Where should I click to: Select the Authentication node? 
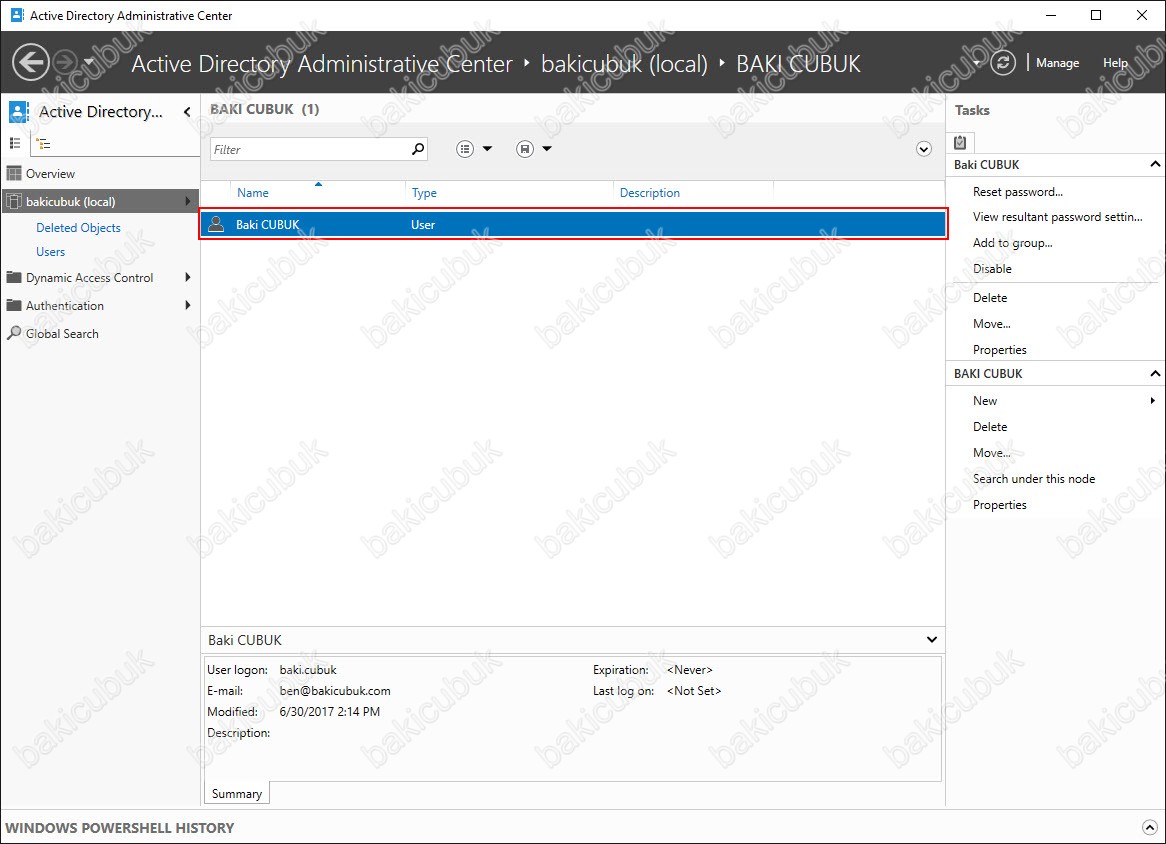[65, 306]
